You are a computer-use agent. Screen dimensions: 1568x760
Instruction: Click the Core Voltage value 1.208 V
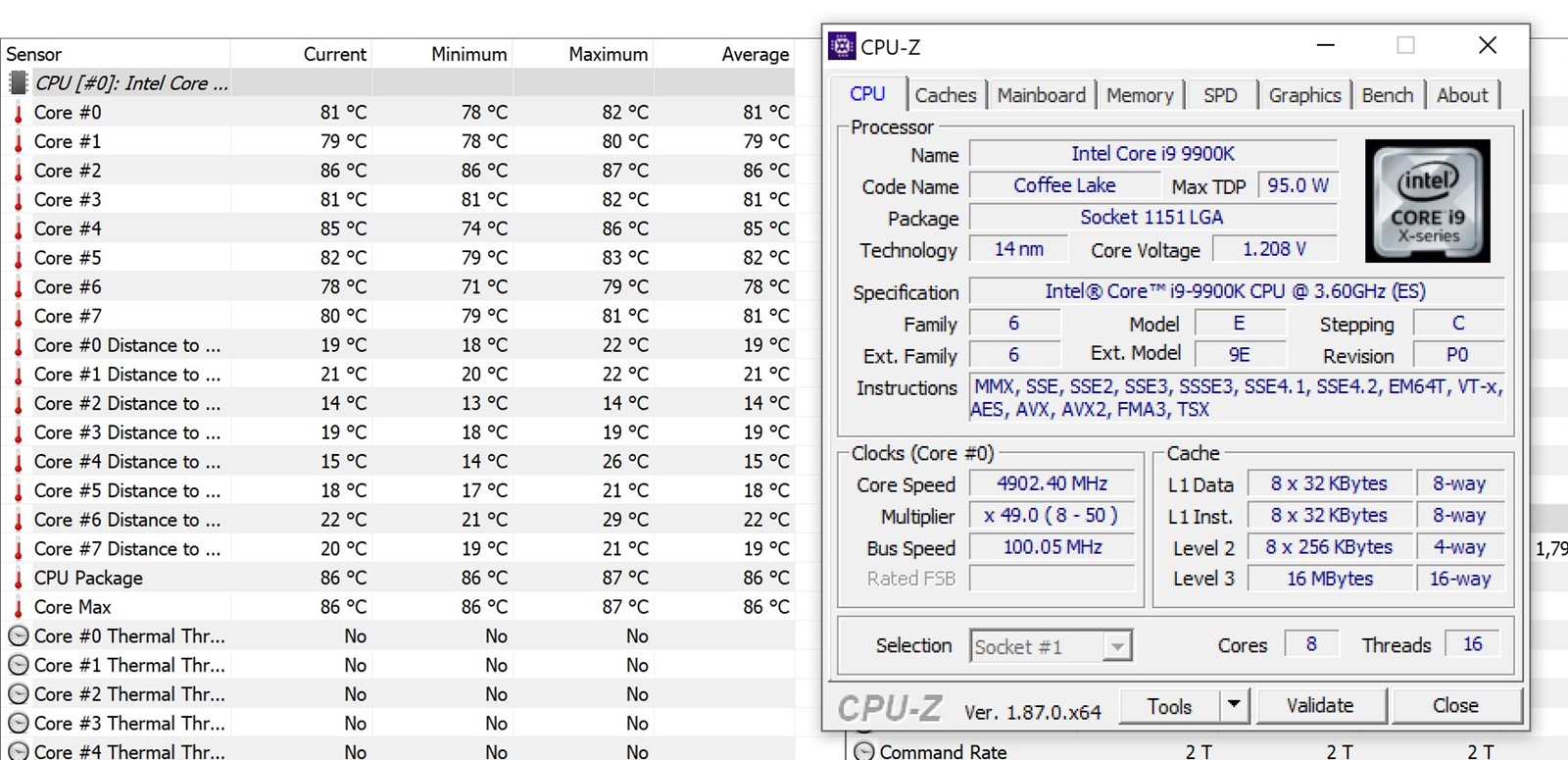coord(1275,249)
